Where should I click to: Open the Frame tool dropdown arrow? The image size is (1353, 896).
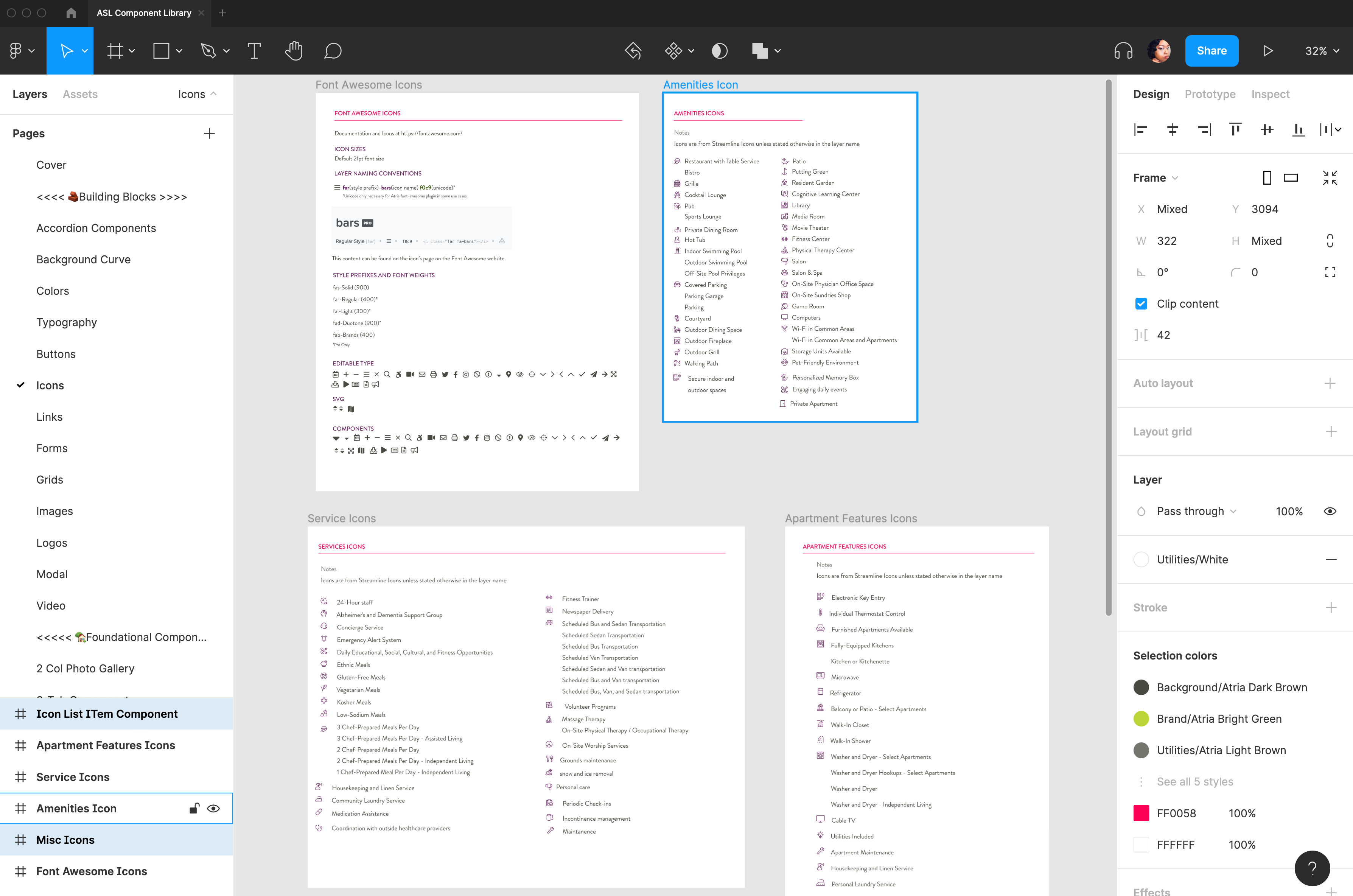132,51
